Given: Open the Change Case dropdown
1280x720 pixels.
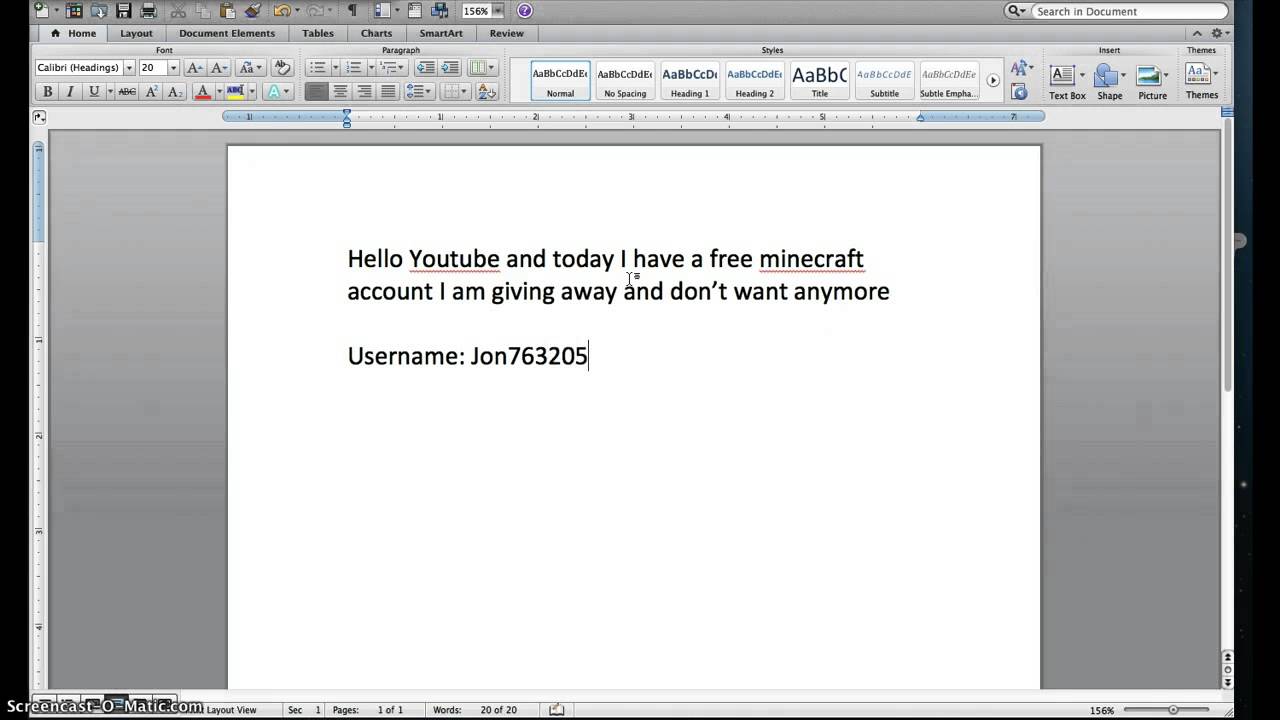Looking at the screenshot, I should click(251, 68).
